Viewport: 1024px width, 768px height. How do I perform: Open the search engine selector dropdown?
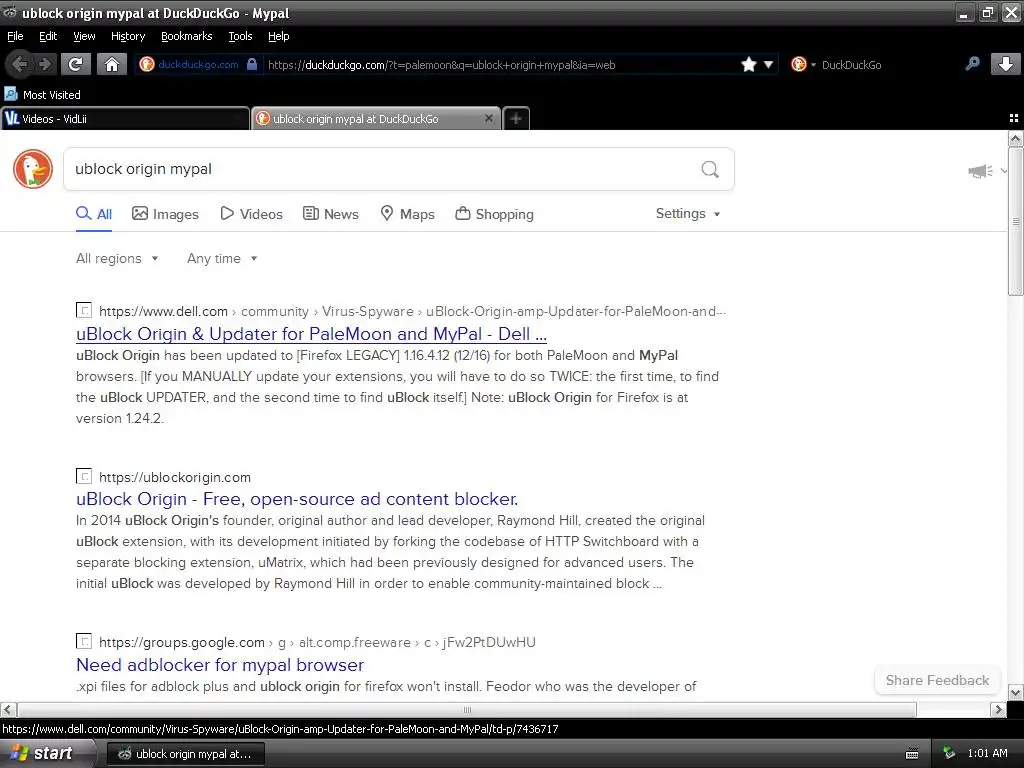[x=803, y=64]
